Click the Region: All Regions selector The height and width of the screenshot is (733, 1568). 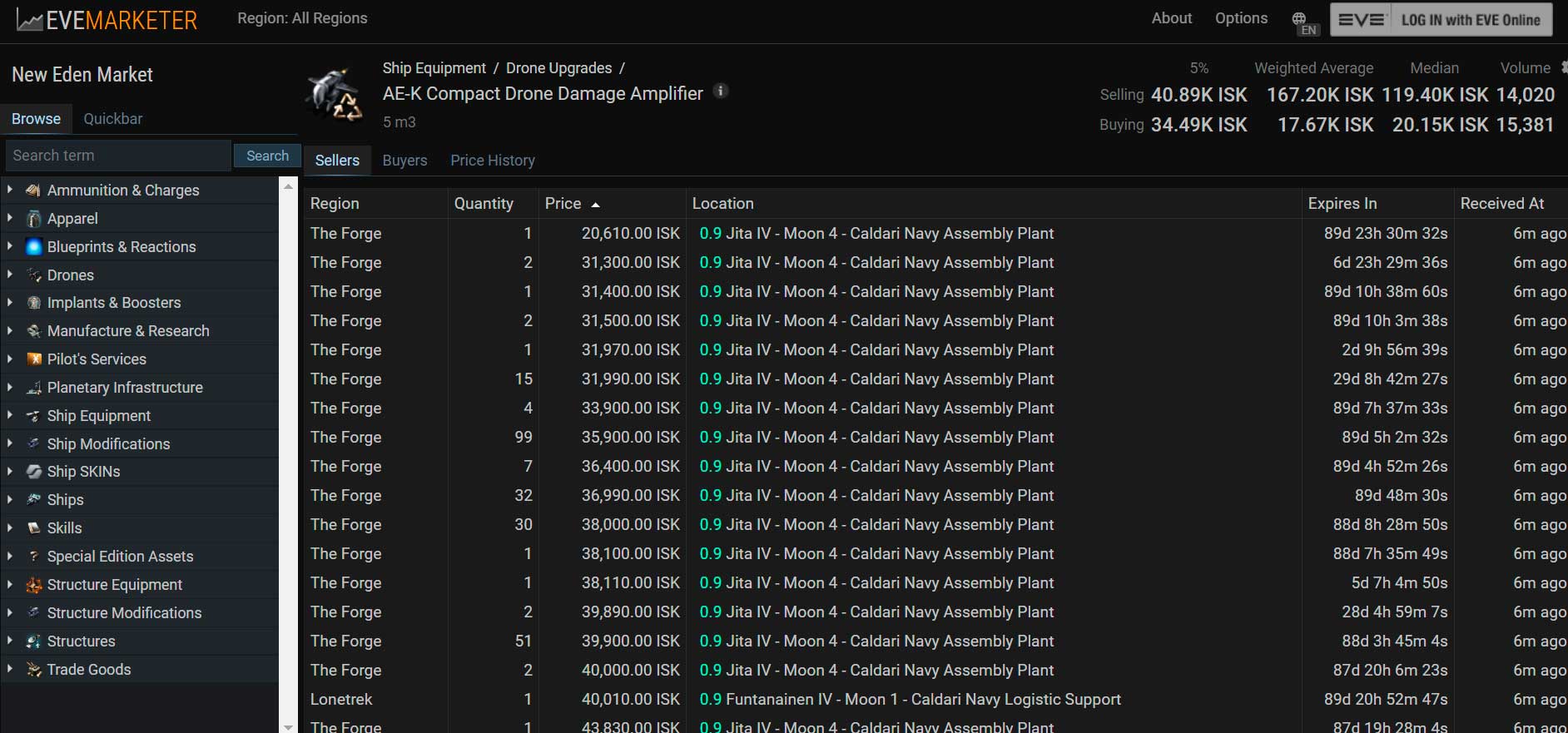pos(302,18)
